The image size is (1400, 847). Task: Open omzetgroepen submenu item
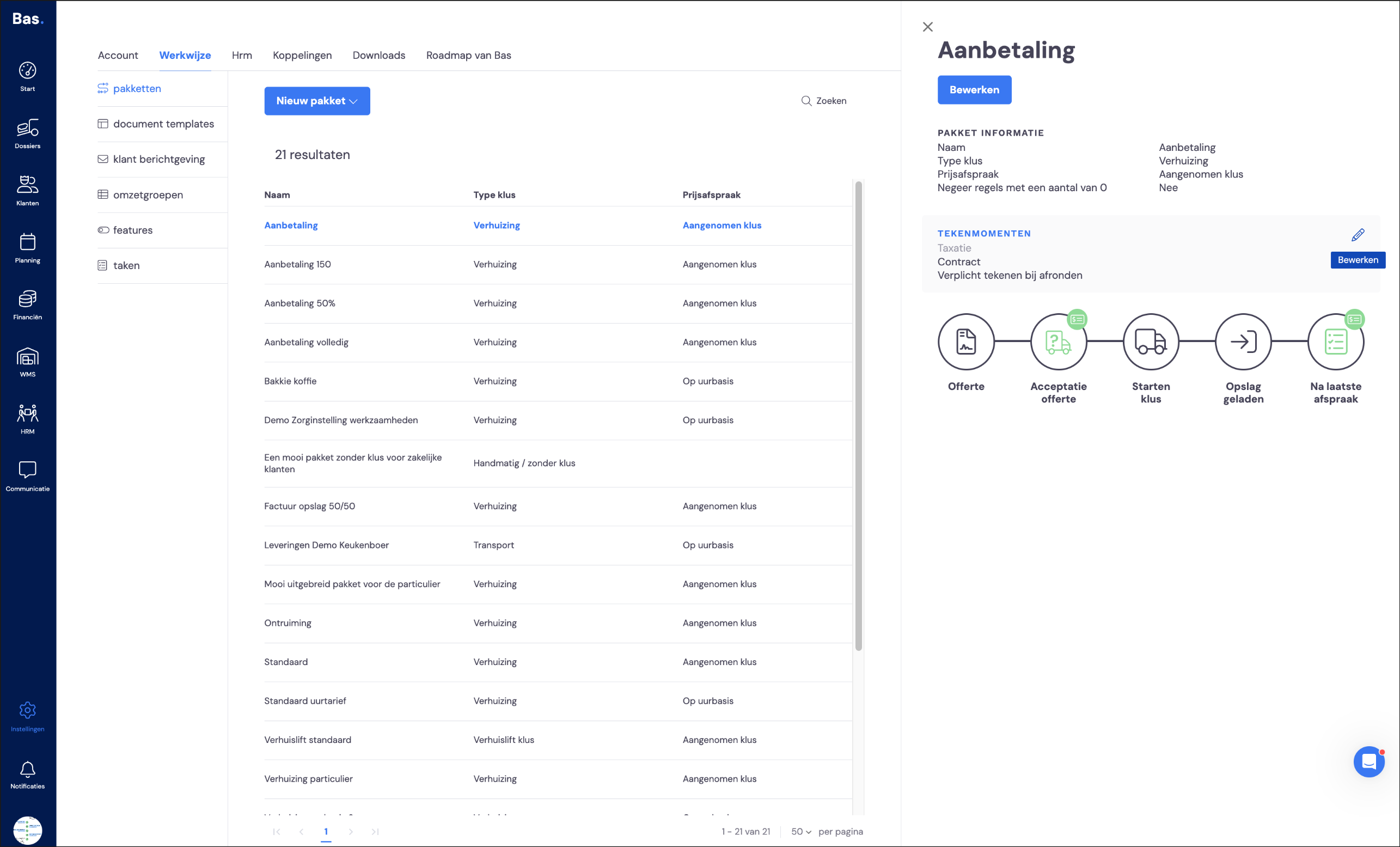(162, 194)
